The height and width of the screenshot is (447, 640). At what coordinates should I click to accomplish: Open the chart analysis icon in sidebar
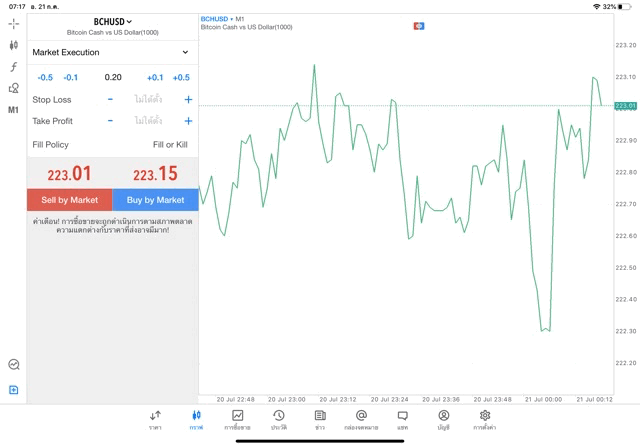tap(13, 365)
